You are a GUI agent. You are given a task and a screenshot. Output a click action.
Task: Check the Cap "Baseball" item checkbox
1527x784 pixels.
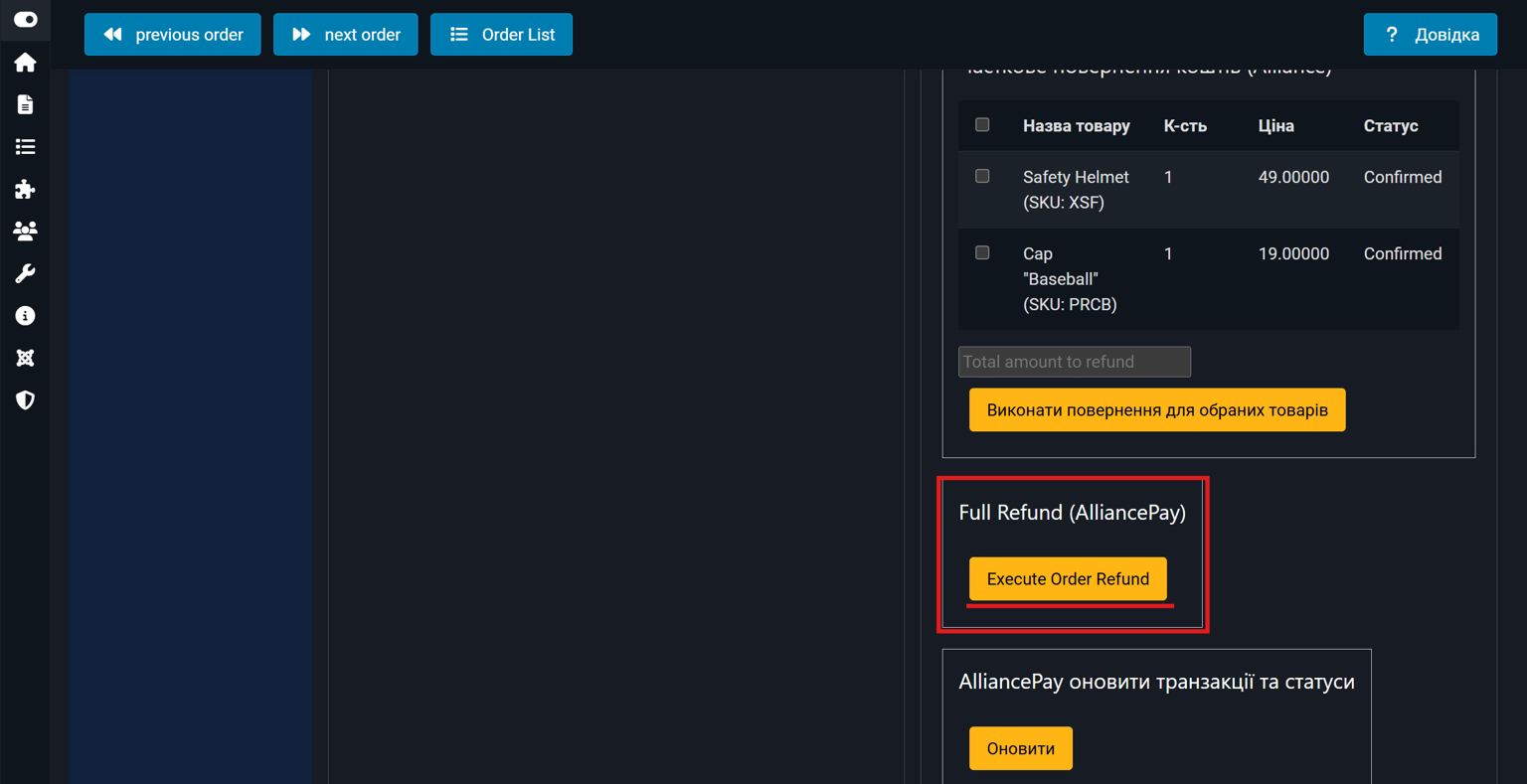pos(982,252)
